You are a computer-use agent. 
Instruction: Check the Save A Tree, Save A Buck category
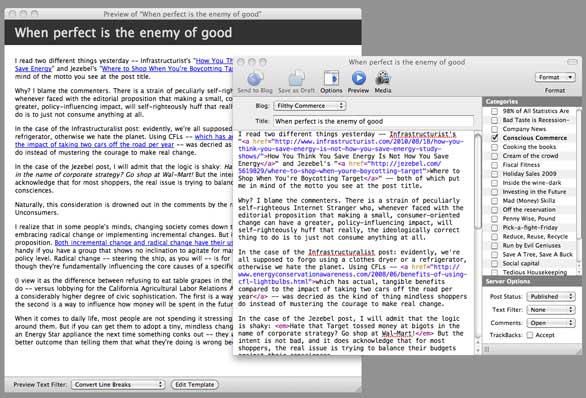(x=494, y=255)
